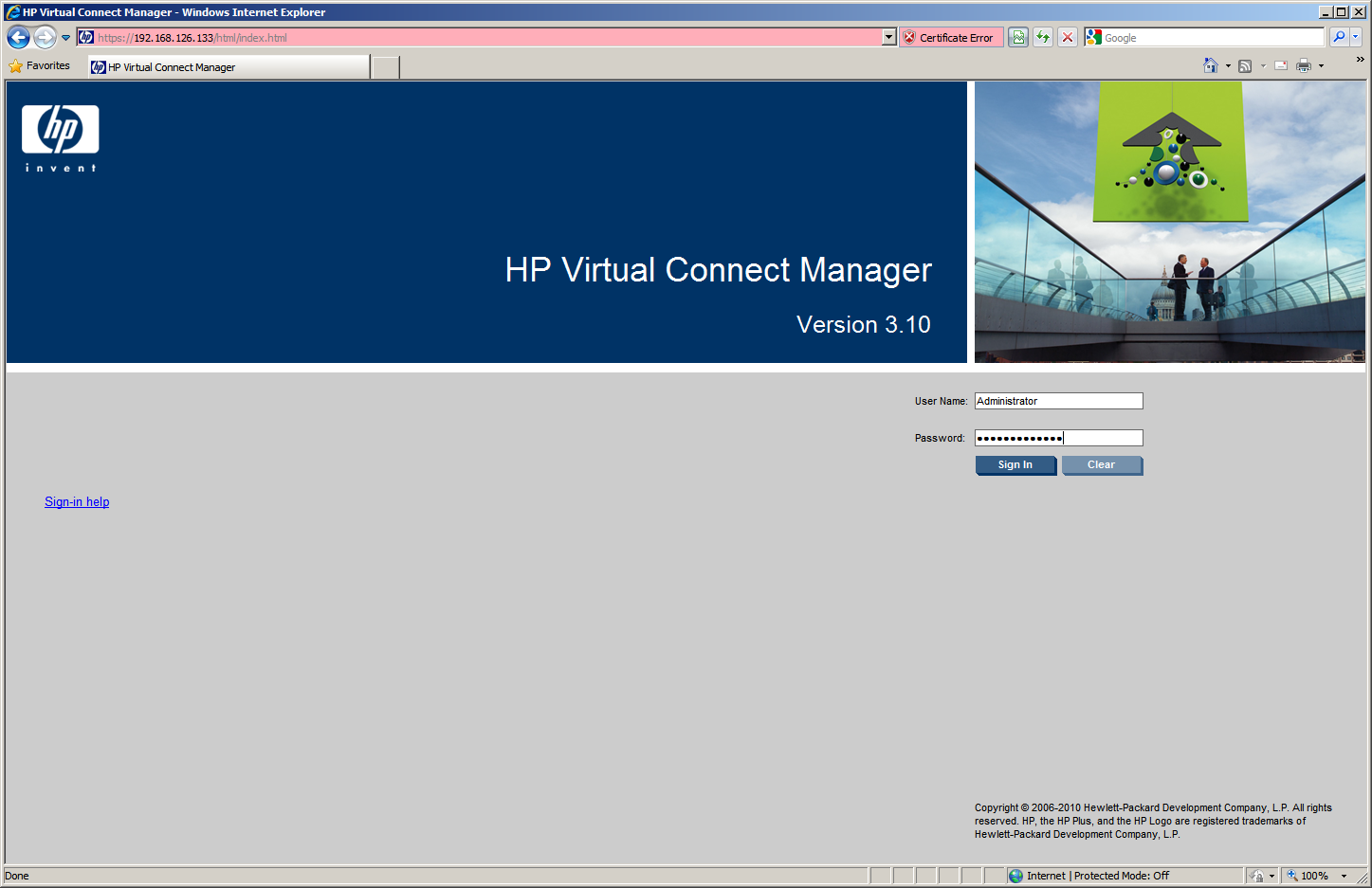This screenshot has height=888, width=1372.
Task: Click the Print icon in command bar
Action: click(x=1304, y=65)
